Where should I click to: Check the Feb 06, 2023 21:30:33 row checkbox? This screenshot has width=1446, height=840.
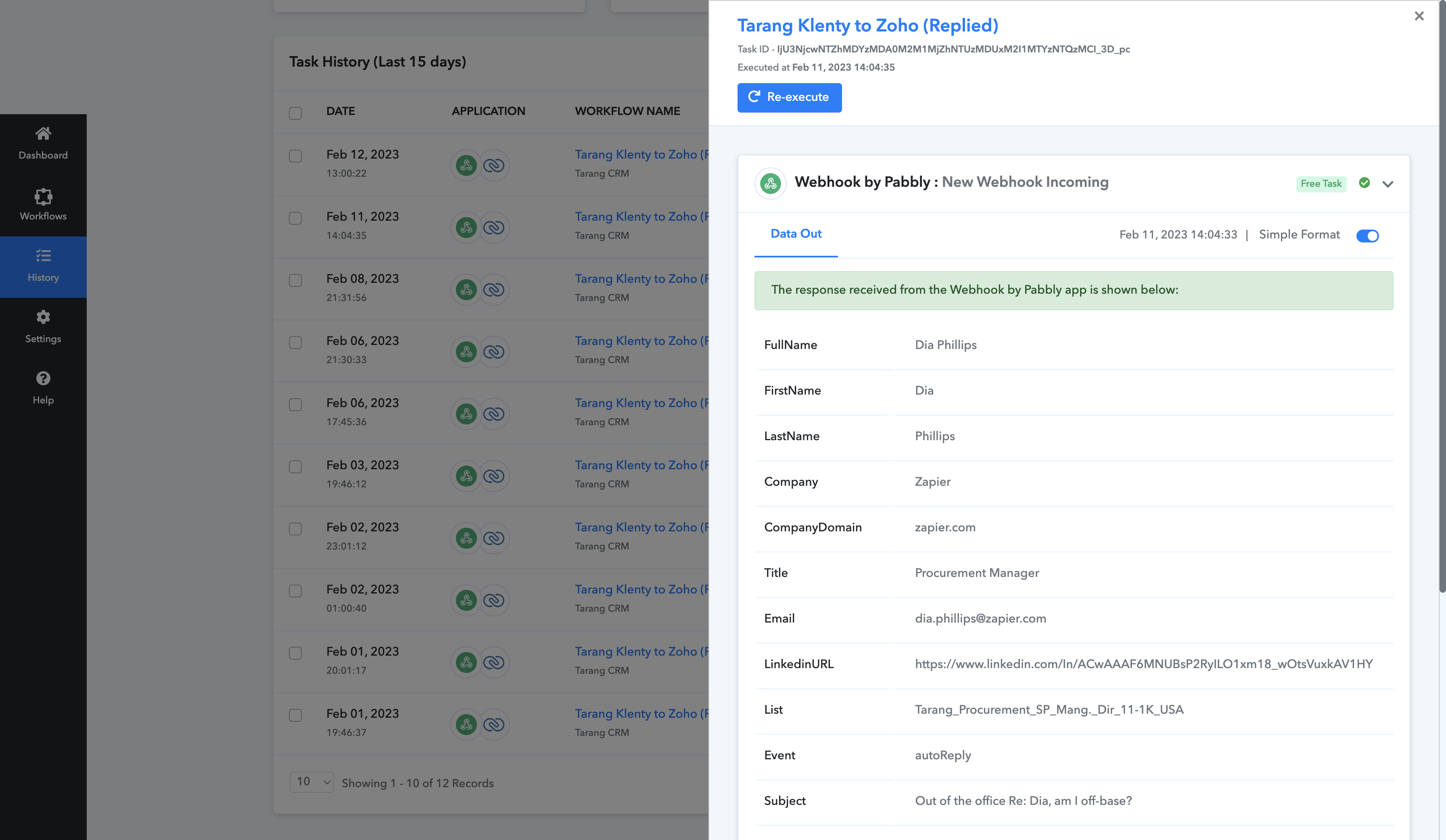coord(295,343)
